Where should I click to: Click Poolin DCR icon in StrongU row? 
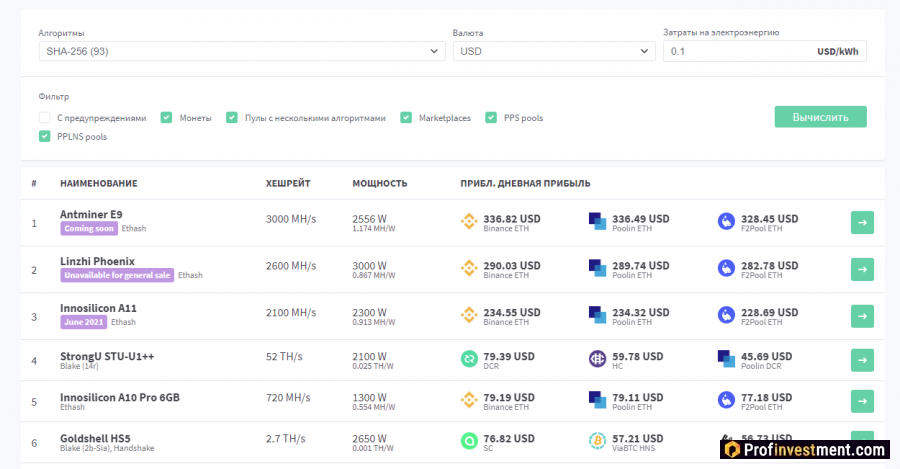coord(726,359)
